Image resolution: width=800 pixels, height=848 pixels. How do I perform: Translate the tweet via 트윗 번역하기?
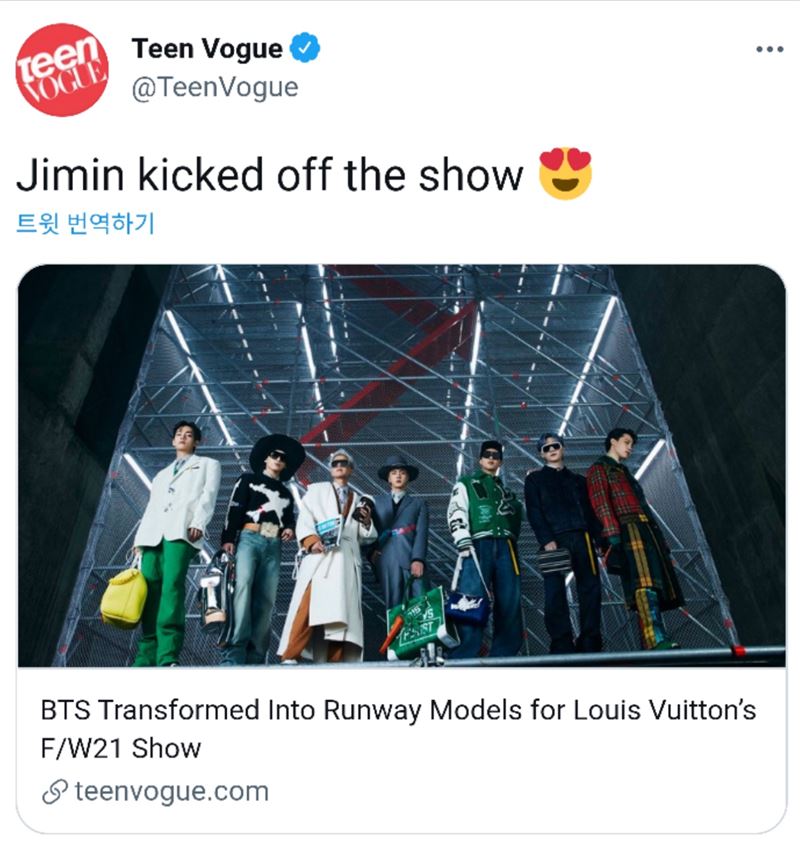click(x=85, y=223)
